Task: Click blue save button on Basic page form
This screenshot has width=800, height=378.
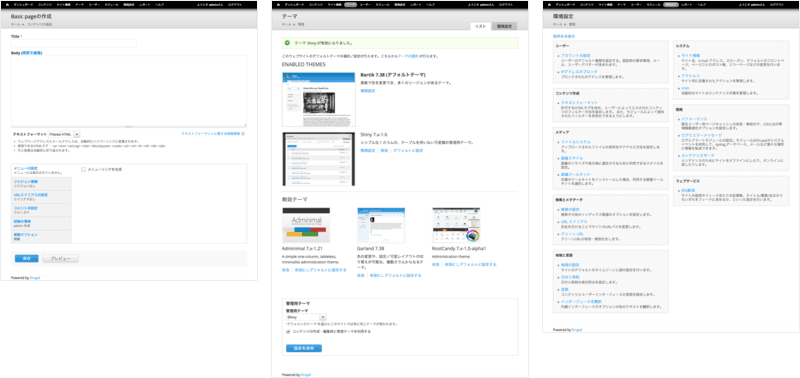Action: click(27, 259)
